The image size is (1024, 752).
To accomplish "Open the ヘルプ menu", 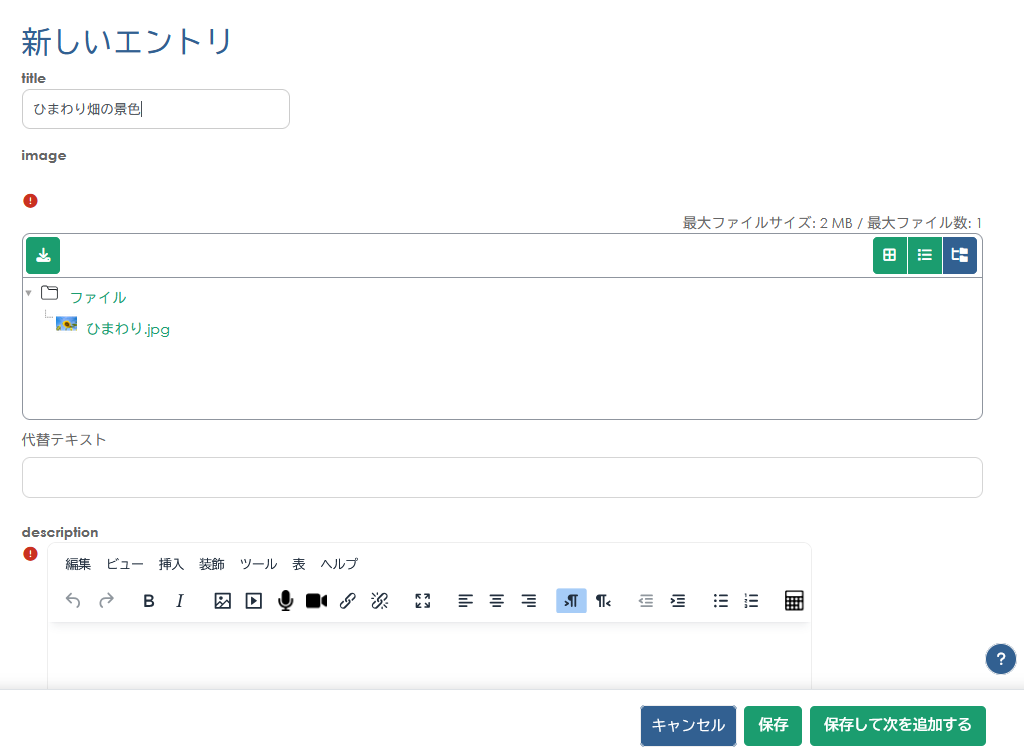I will [339, 564].
